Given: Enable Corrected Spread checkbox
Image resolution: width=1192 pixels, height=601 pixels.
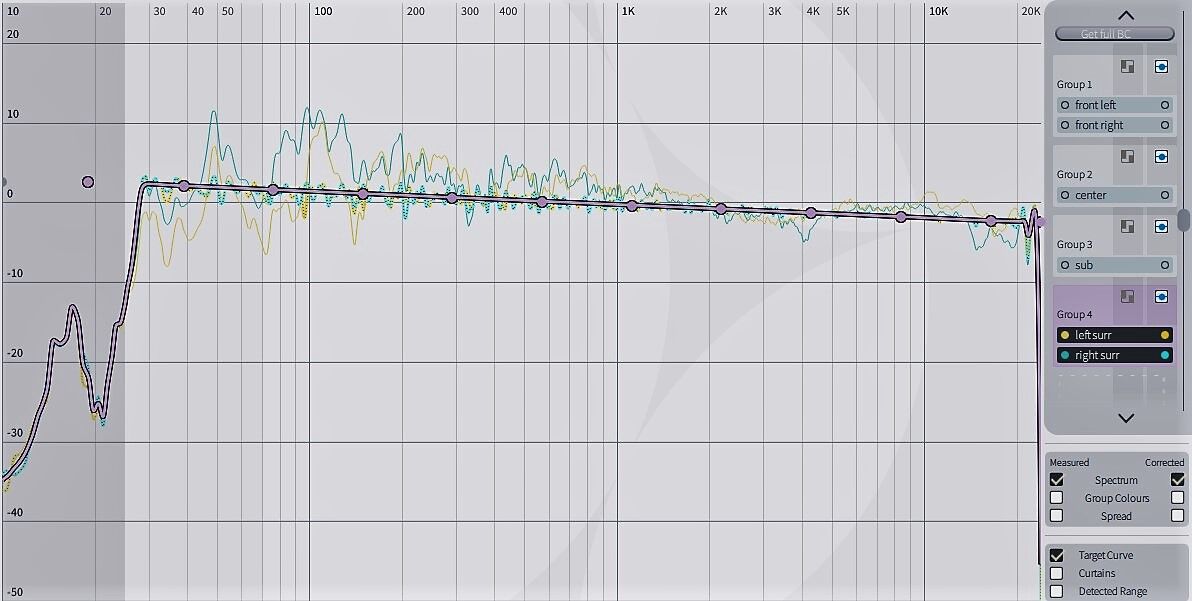Looking at the screenshot, I should [x=1178, y=516].
